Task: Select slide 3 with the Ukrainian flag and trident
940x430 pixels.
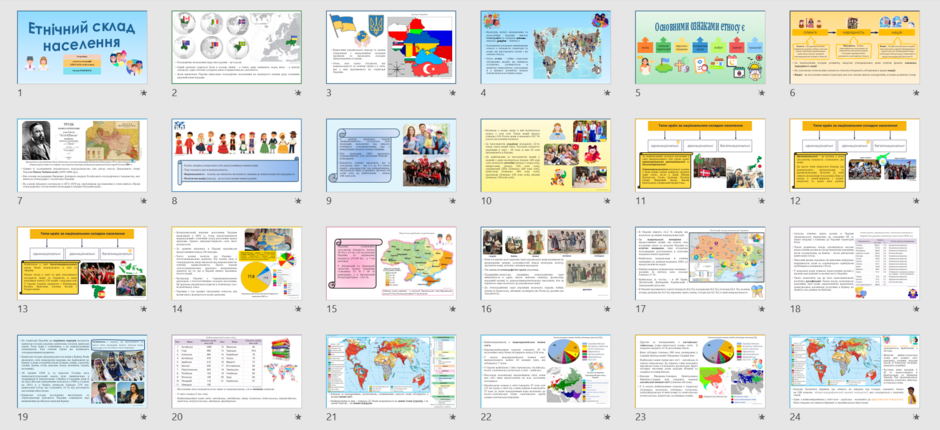Action: (x=391, y=47)
